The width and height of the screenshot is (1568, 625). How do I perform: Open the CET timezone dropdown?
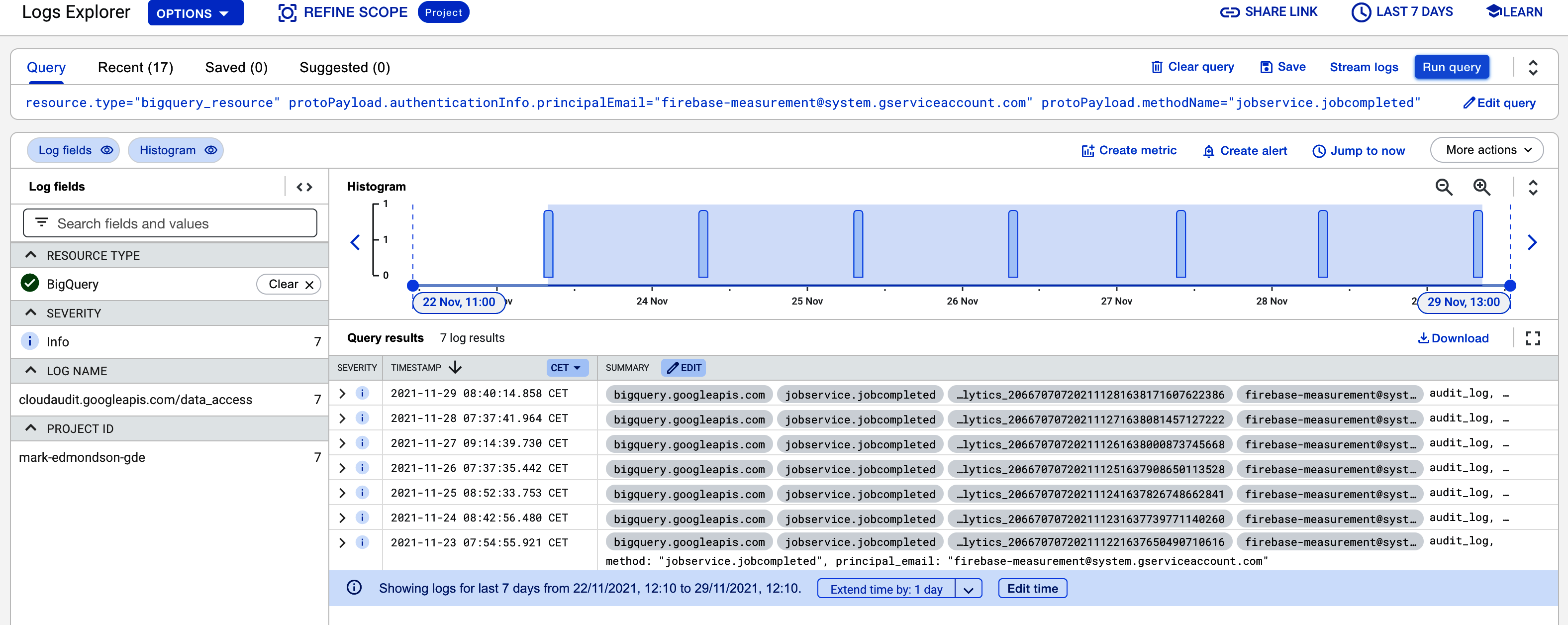tap(567, 367)
